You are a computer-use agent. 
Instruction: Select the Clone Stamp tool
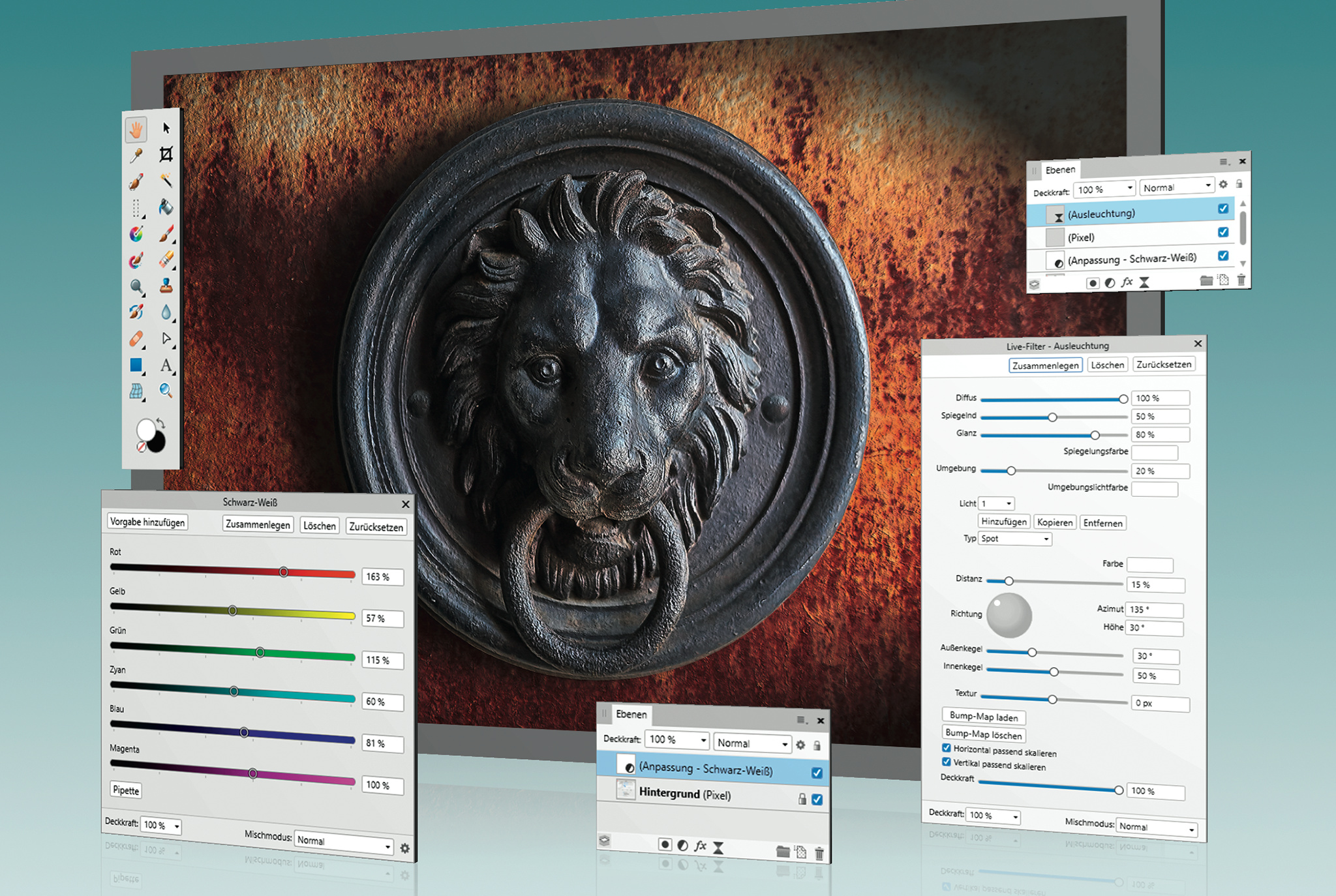pyautogui.click(x=166, y=286)
